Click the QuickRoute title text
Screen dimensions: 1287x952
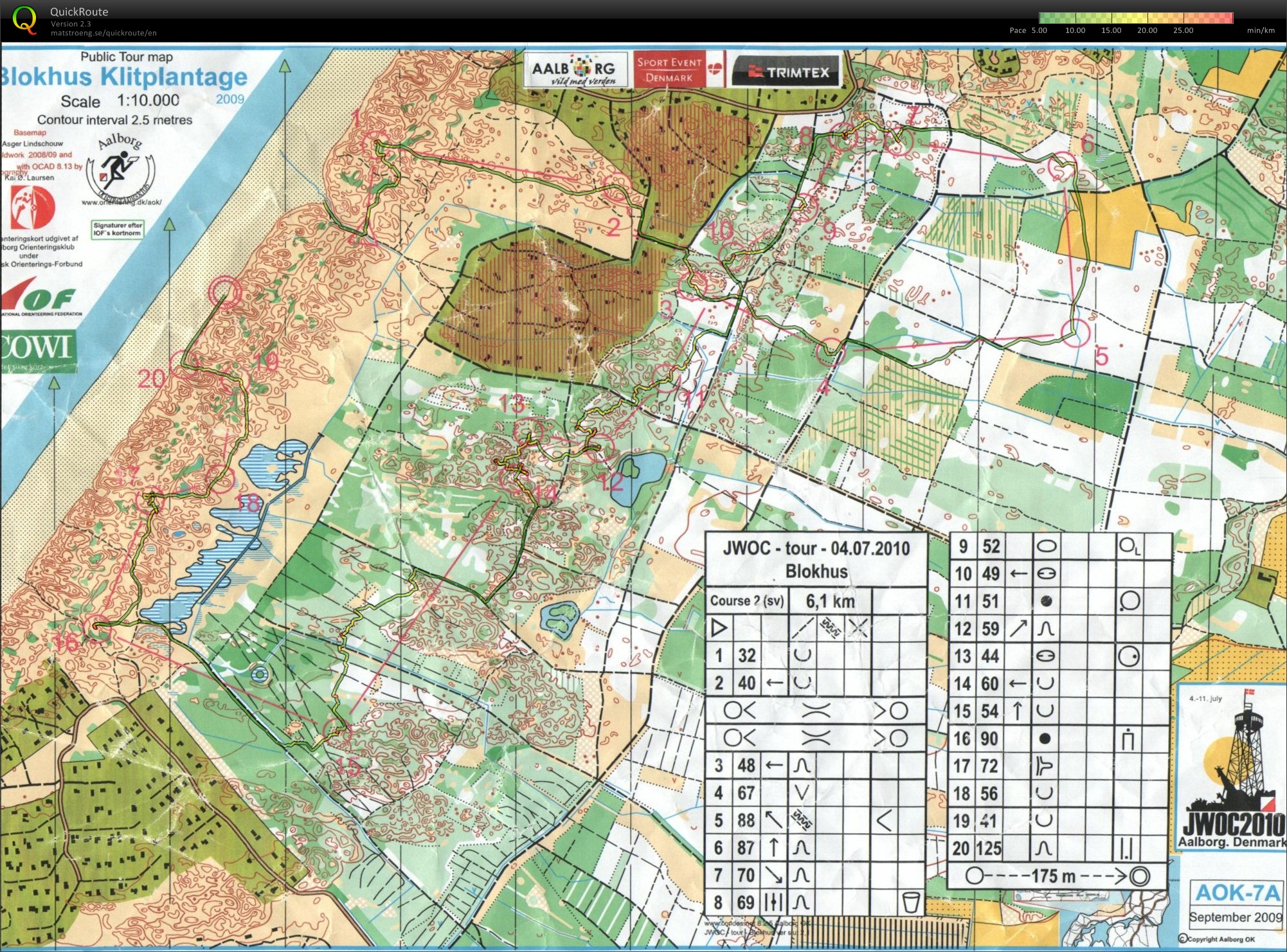pos(79,12)
